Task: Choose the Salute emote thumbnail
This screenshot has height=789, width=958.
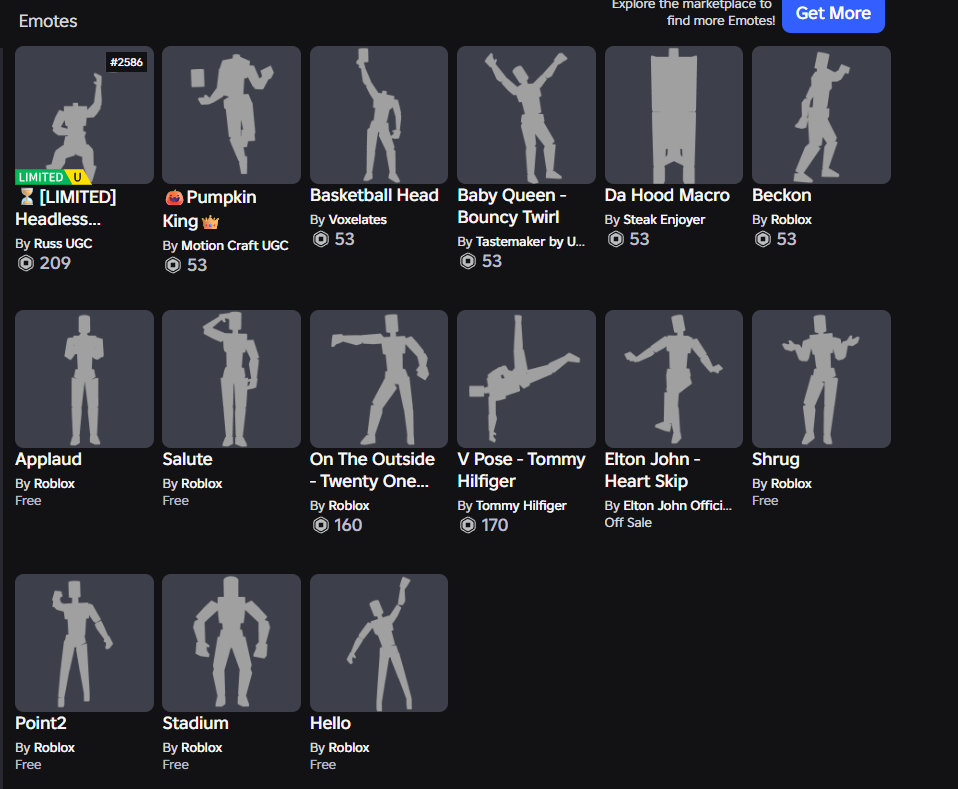Action: (232, 379)
